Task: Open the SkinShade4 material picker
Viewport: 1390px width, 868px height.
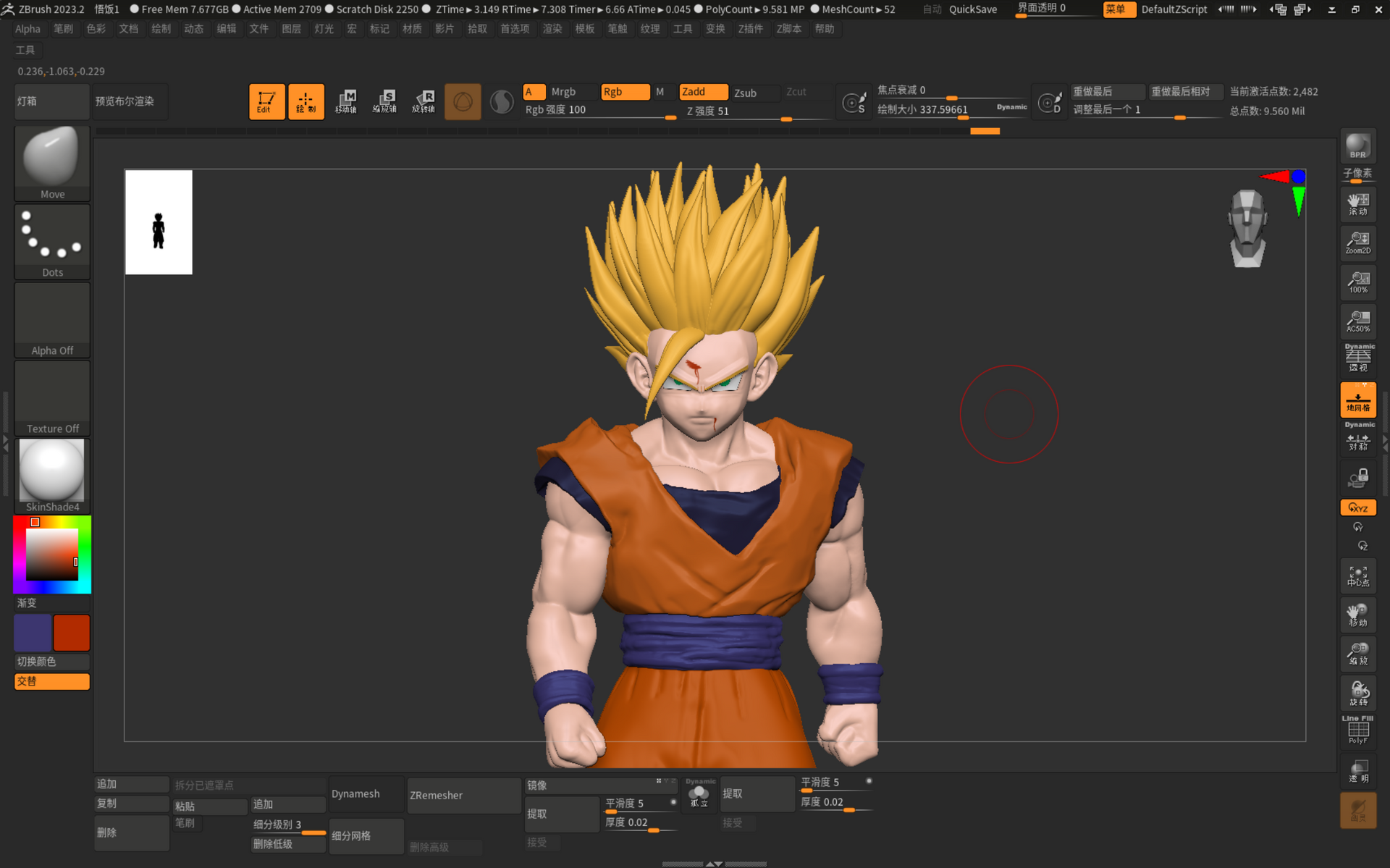Action: pyautogui.click(x=52, y=476)
